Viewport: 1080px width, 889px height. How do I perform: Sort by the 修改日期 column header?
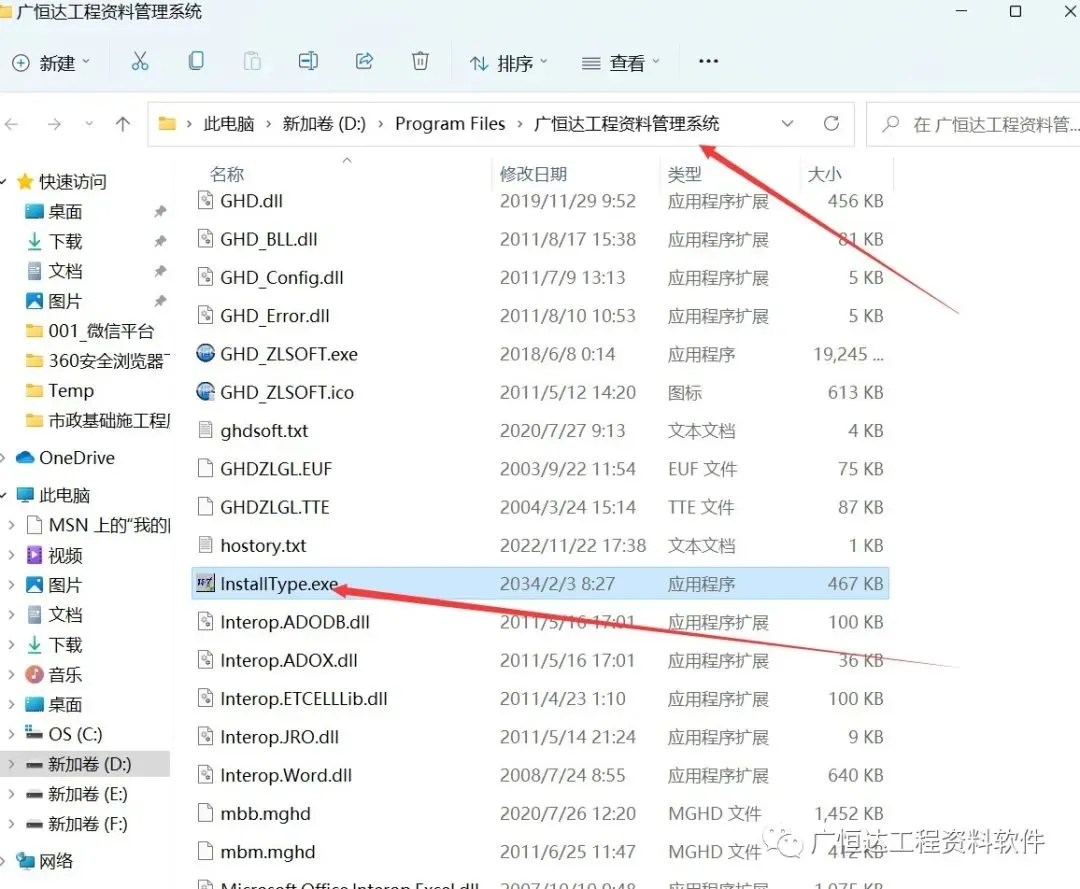(534, 174)
